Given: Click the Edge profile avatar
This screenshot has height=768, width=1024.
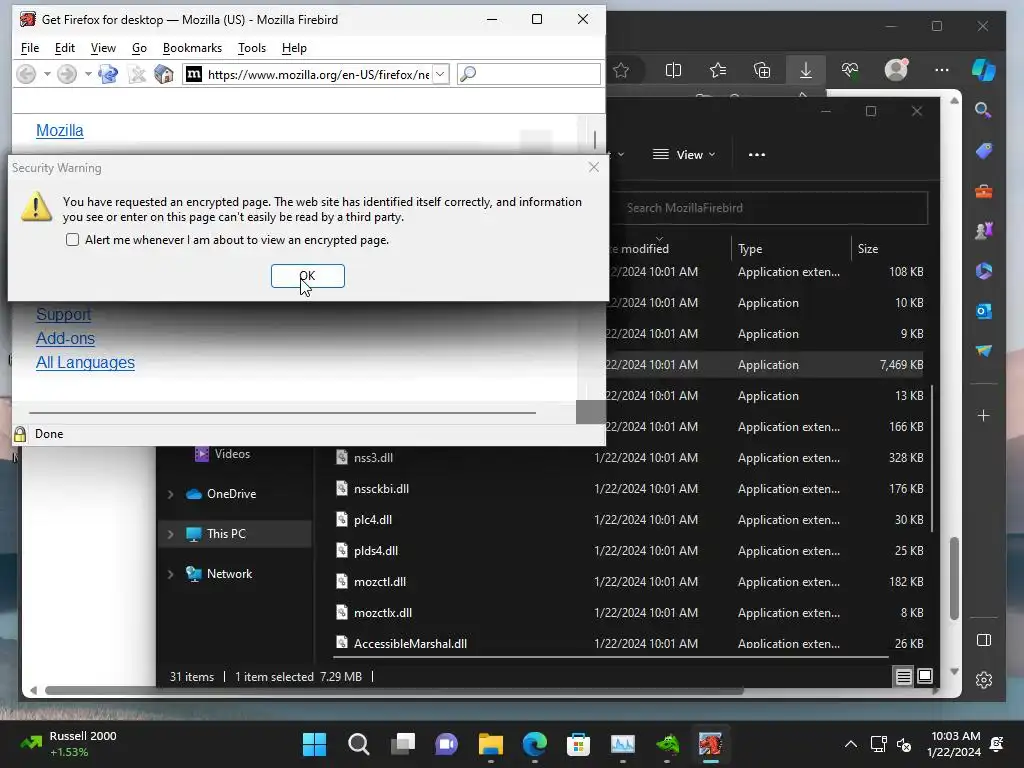Looking at the screenshot, I should (896, 70).
